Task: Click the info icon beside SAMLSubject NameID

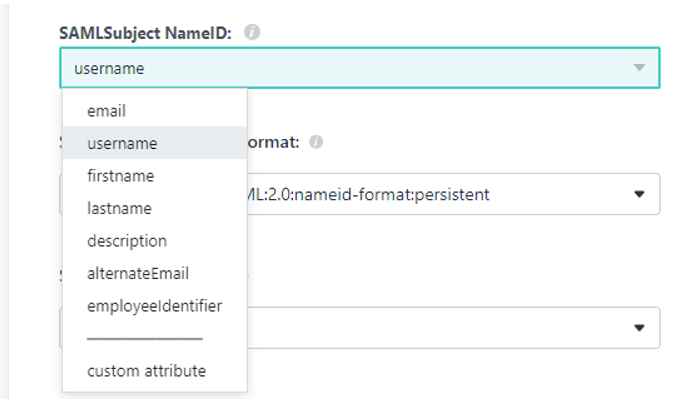Action: (252, 32)
